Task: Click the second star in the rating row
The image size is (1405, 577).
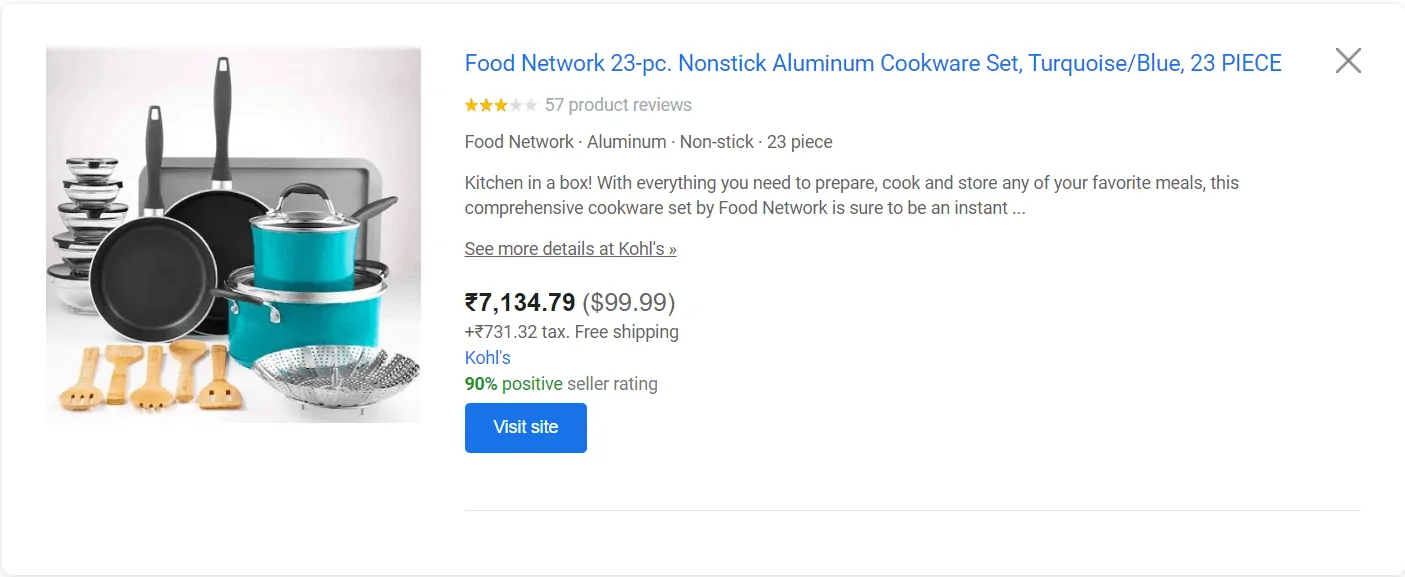Action: (x=484, y=104)
